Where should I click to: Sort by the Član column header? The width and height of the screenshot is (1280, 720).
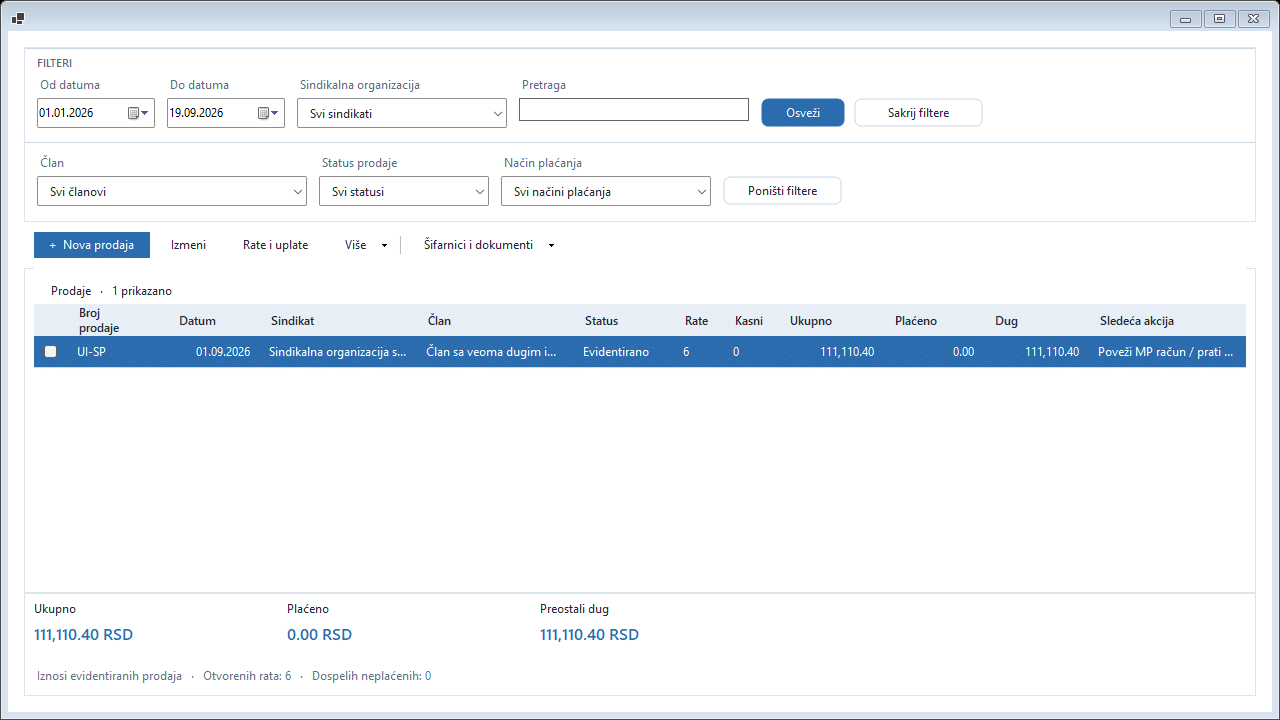point(439,321)
